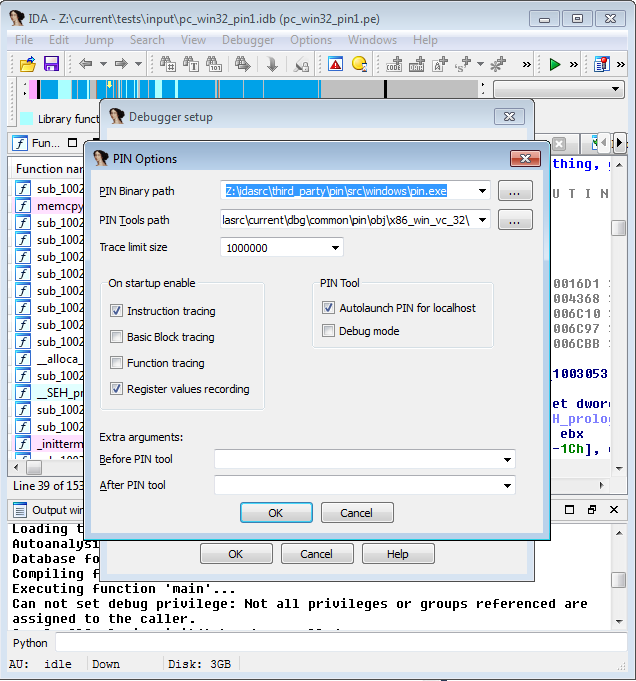The image size is (636, 681).
Task: Click the binary sequence search binoculars icon
Action: click(x=213, y=64)
